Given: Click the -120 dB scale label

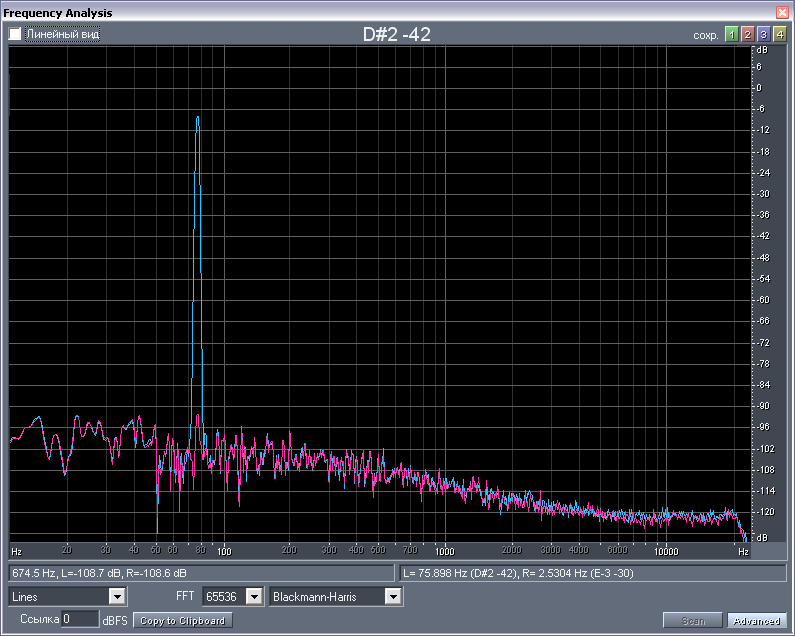Looking at the screenshot, I should tap(765, 512).
